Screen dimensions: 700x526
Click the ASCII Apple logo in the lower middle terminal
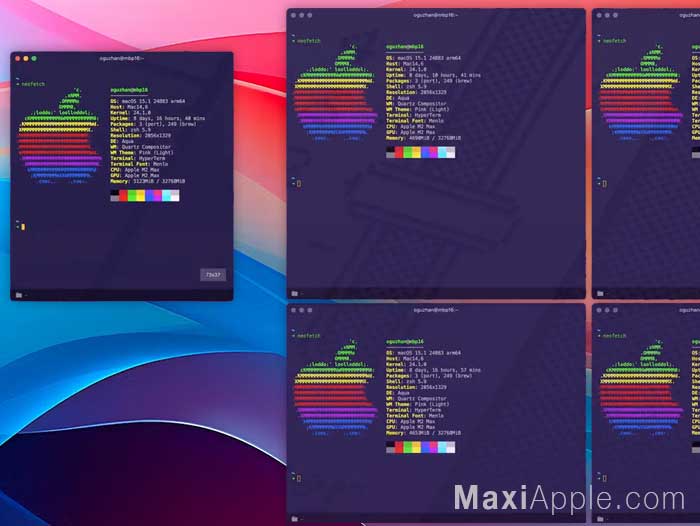(335, 387)
